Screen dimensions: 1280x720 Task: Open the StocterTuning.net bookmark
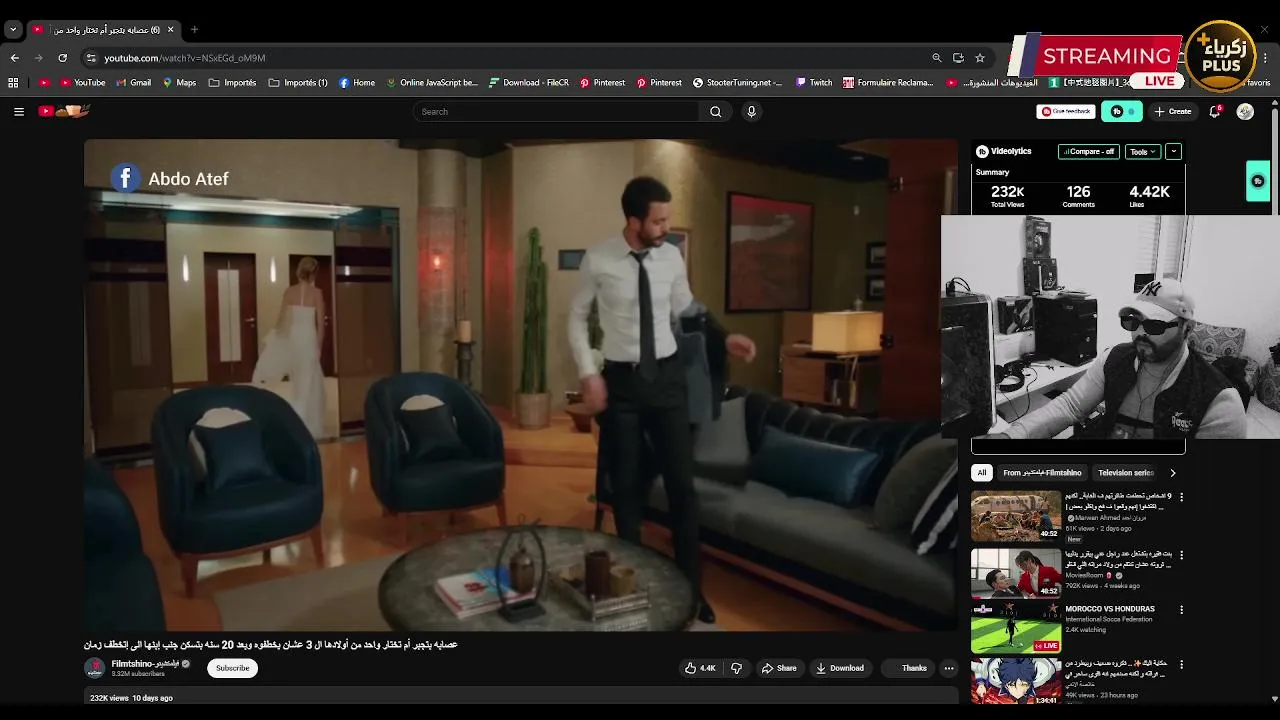pyautogui.click(x=738, y=83)
